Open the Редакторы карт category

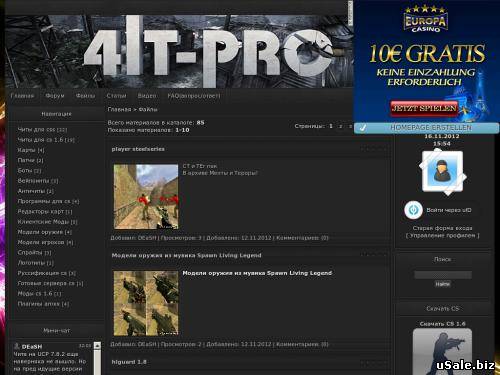tap(45, 211)
